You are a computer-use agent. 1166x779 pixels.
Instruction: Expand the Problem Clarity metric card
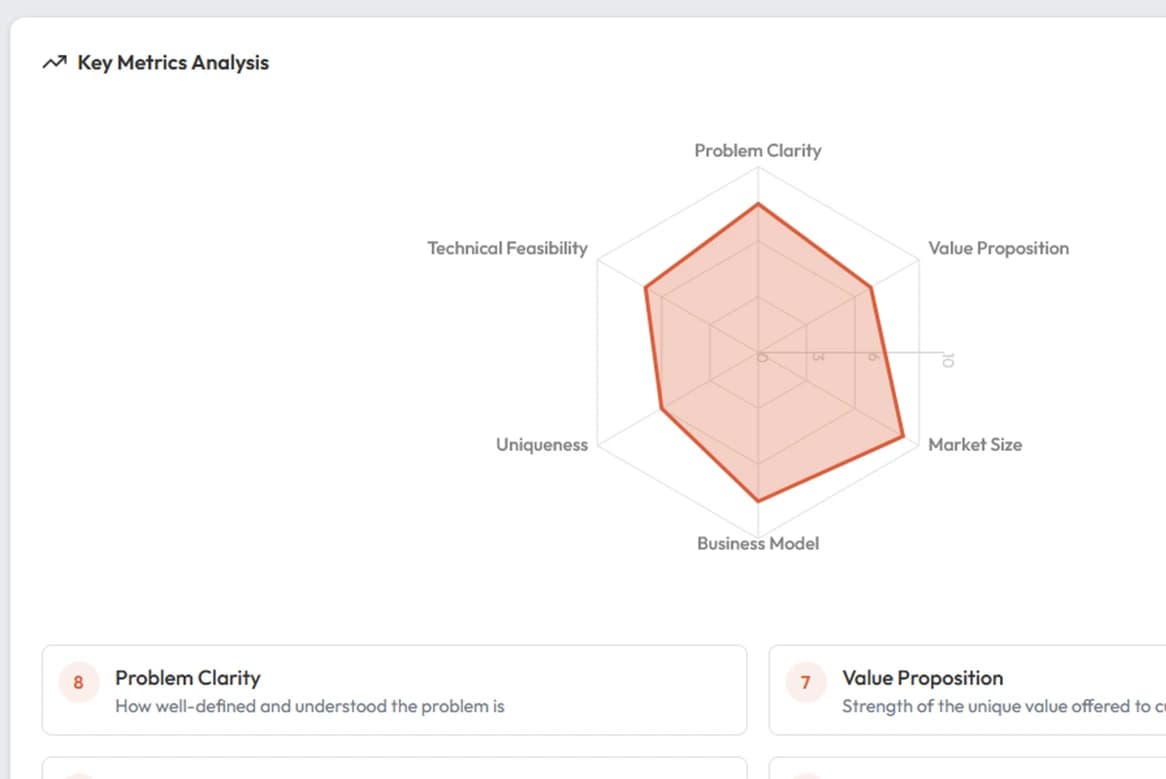[392, 690]
